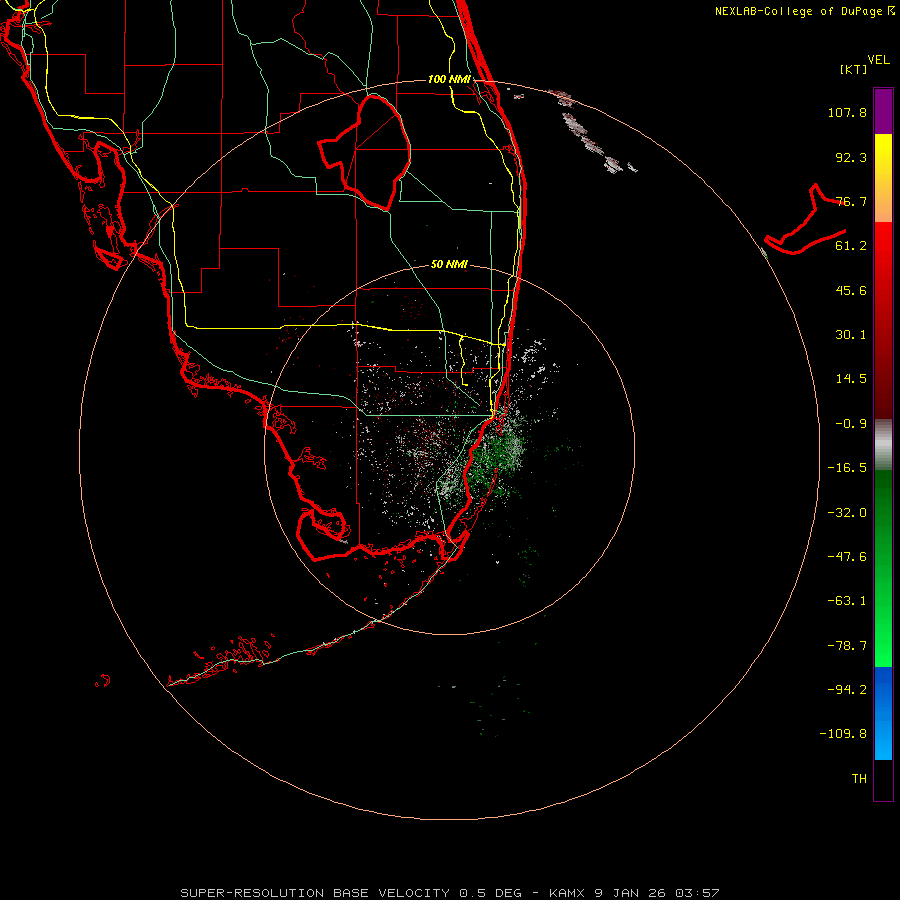The image size is (900, 900).
Task: Click the 61.2 velocity scale value
Action: pos(851,246)
